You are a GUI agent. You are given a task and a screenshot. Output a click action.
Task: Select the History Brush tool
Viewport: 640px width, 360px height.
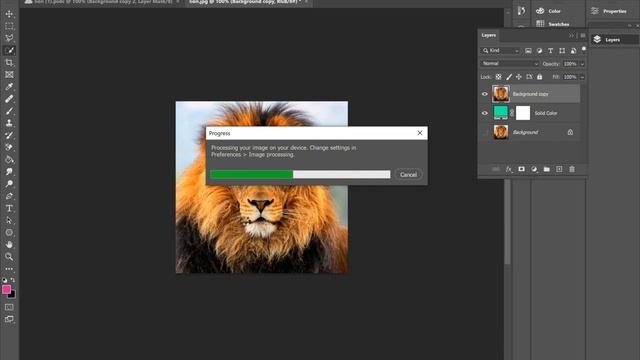tap(9, 135)
